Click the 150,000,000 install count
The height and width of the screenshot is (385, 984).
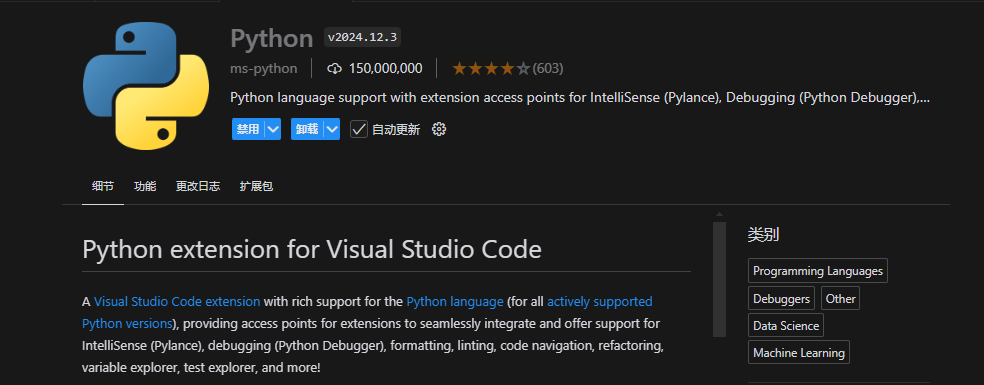385,68
